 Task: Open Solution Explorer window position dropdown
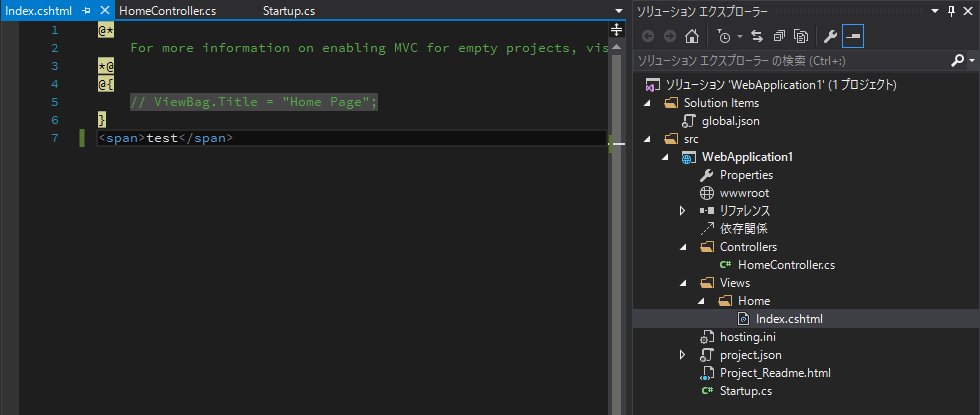coord(935,11)
